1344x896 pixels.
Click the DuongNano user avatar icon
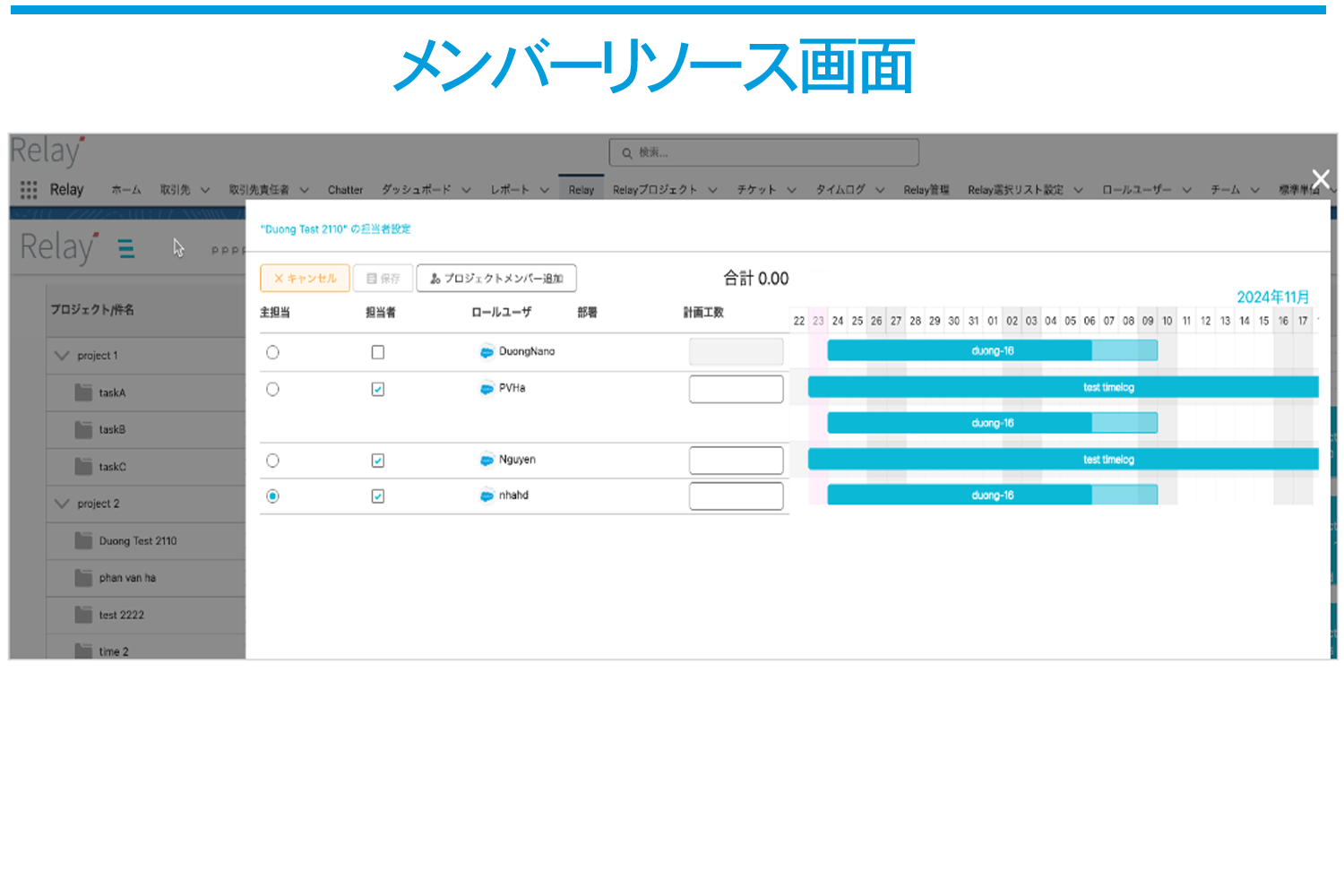coord(487,352)
